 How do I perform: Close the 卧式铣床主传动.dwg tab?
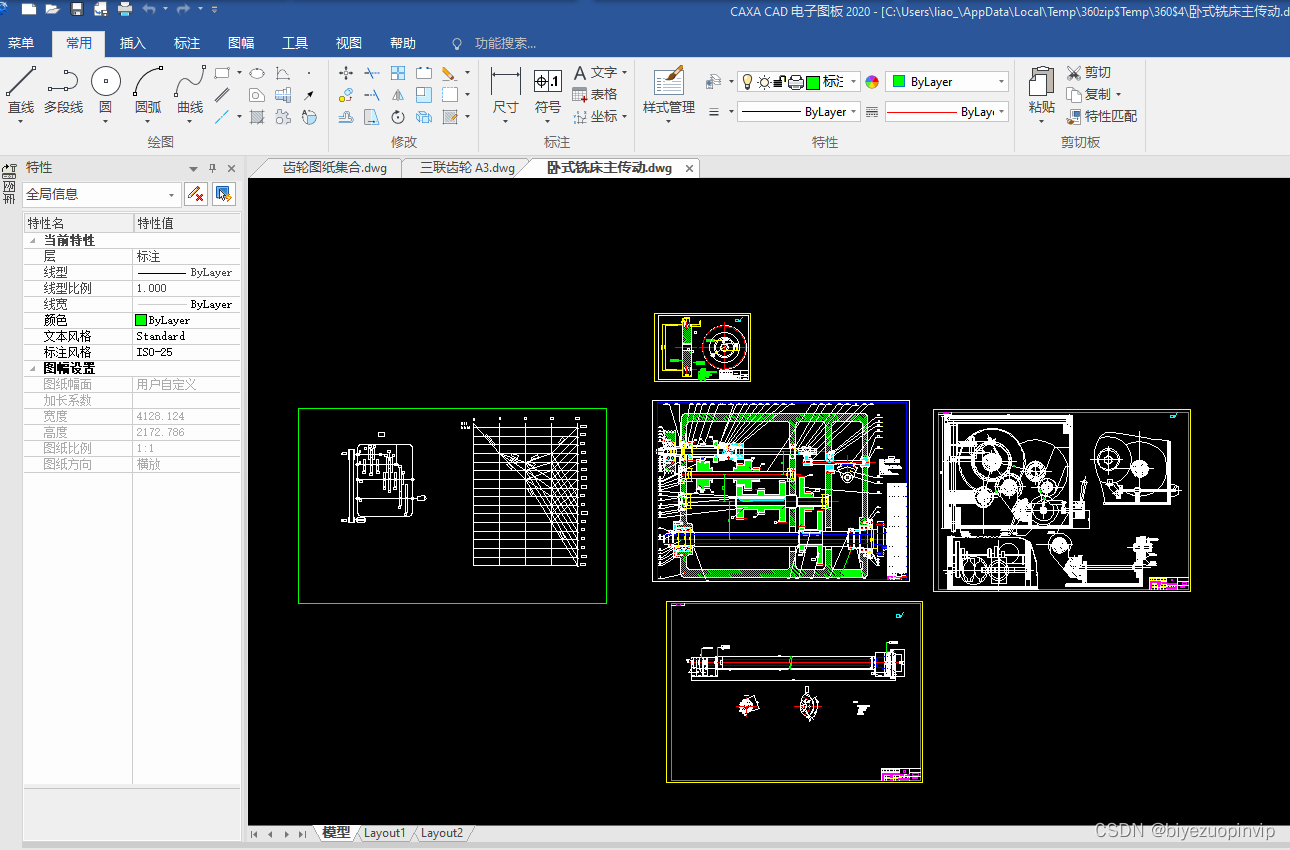pos(689,168)
